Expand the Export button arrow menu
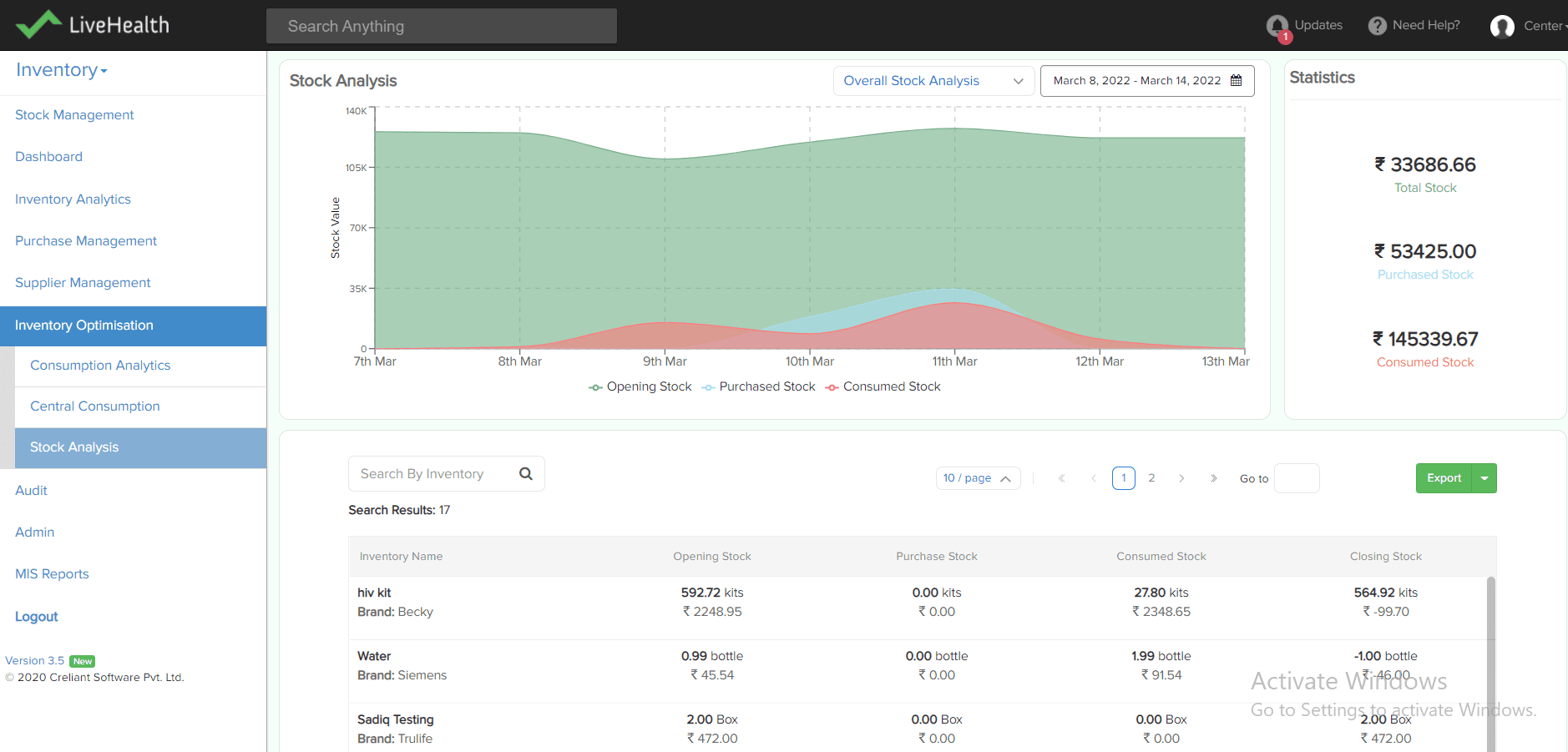 click(1484, 478)
